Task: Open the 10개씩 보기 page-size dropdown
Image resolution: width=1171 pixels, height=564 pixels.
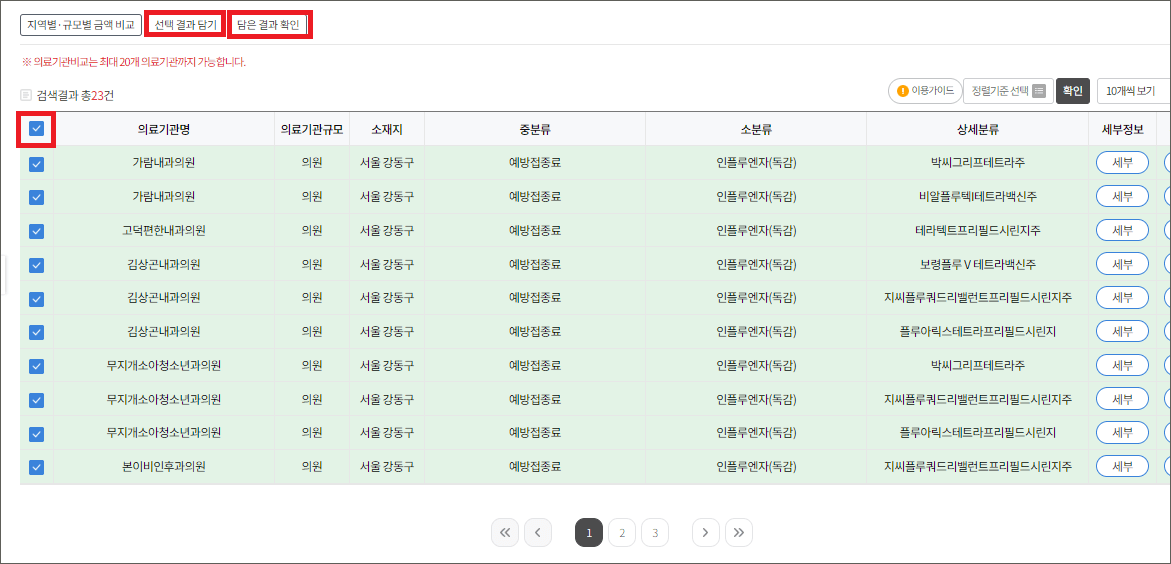Action: click(1134, 91)
